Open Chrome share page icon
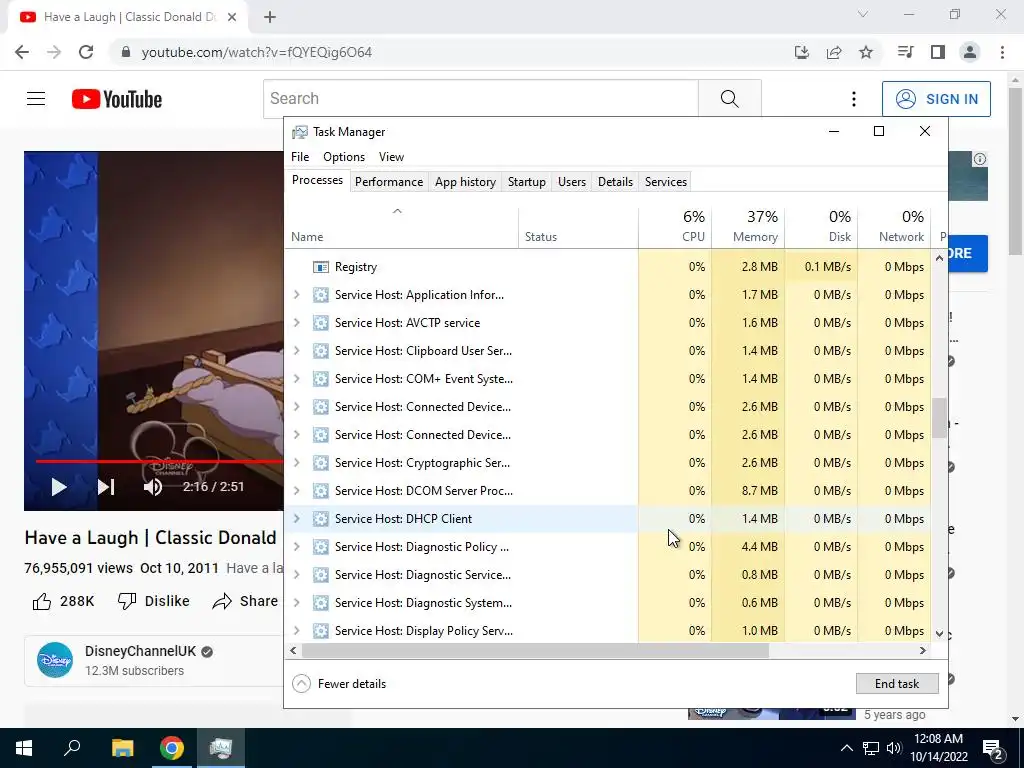1024x768 pixels. [834, 52]
